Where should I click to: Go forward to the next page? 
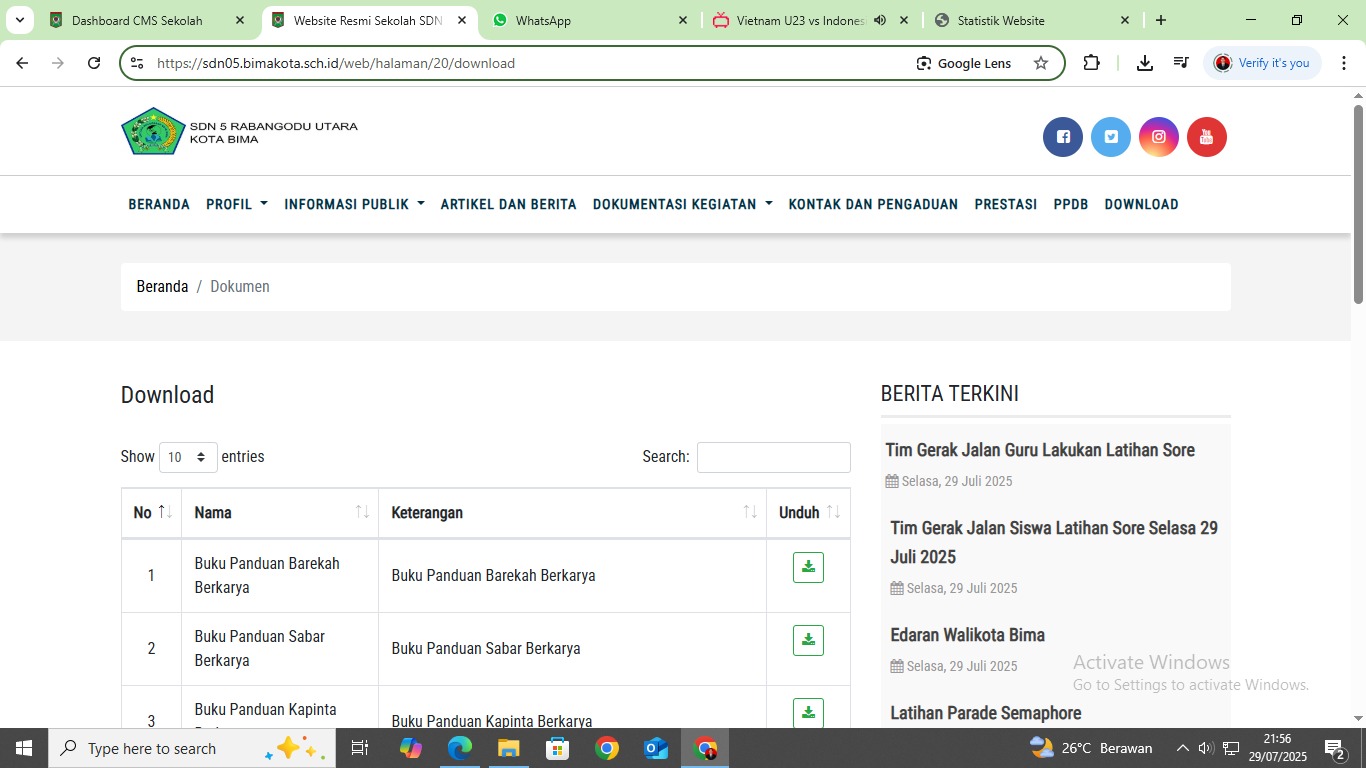click(58, 63)
